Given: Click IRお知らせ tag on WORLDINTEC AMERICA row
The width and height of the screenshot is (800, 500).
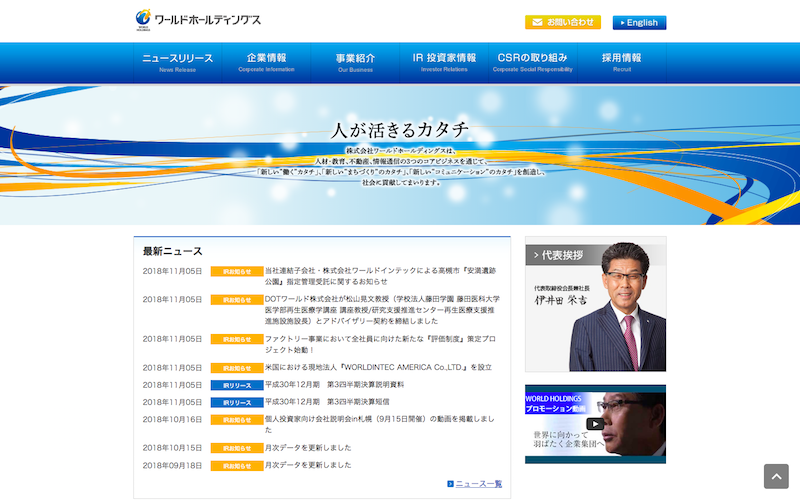Looking at the screenshot, I should click(x=237, y=368).
